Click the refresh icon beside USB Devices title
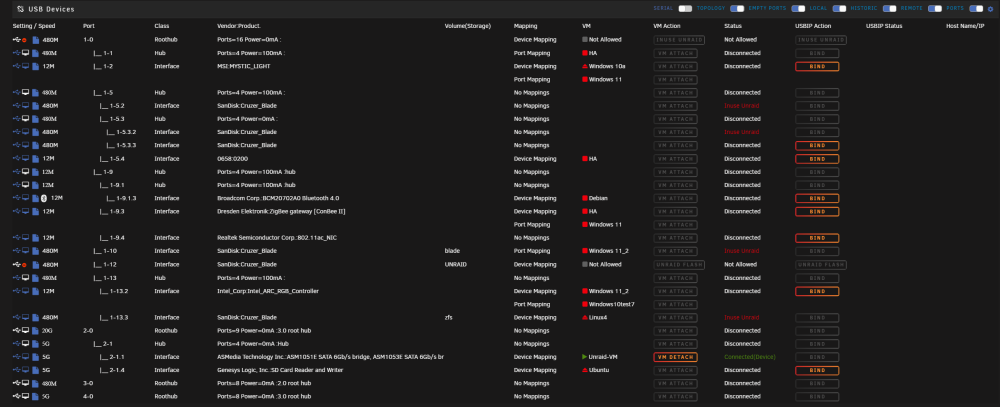The image size is (1000, 407). tap(20, 9)
